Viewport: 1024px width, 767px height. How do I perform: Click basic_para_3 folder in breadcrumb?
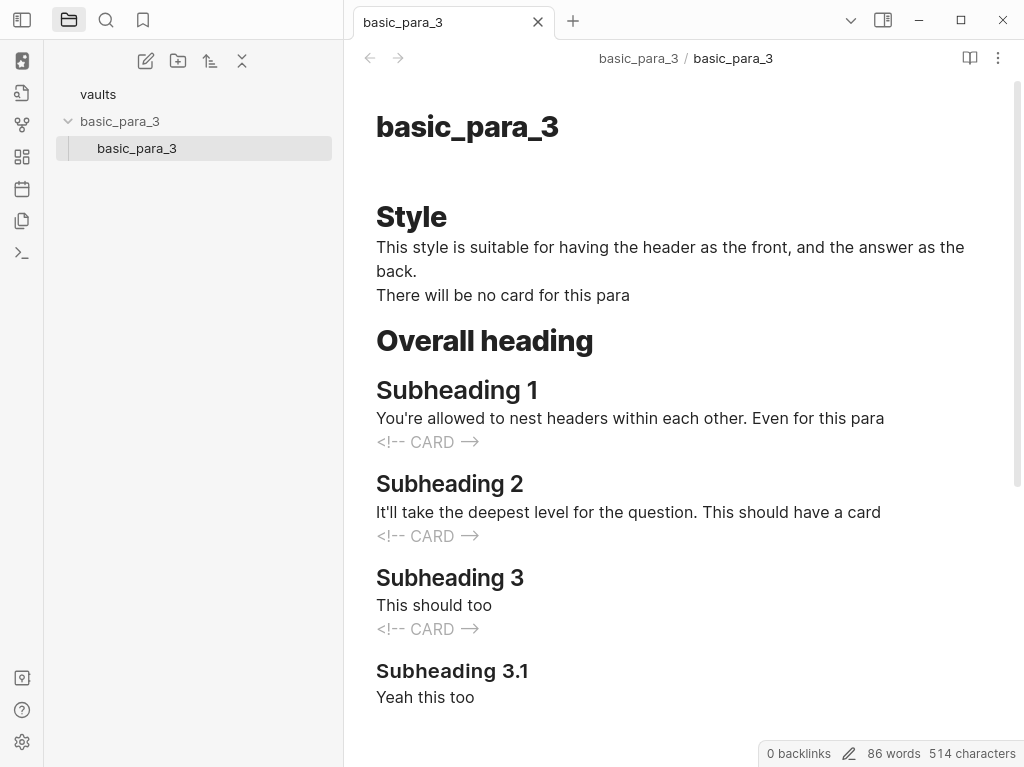638,58
